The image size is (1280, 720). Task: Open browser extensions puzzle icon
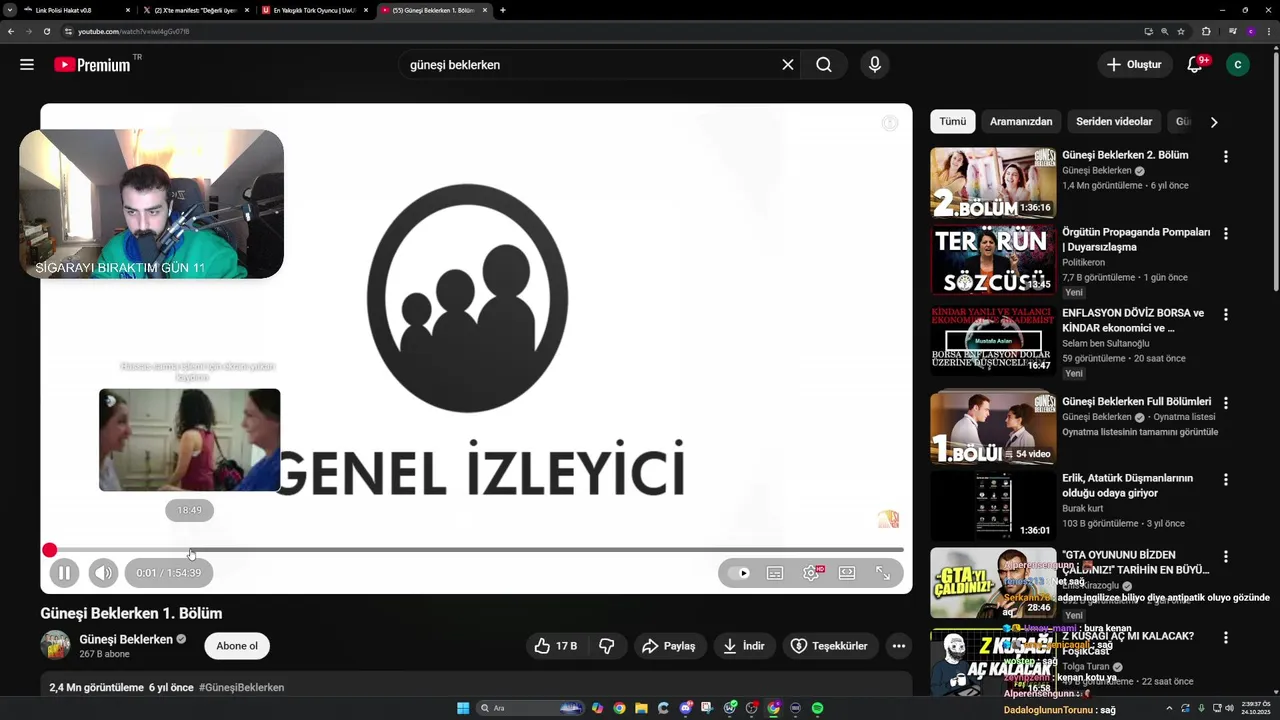[x=1206, y=31]
